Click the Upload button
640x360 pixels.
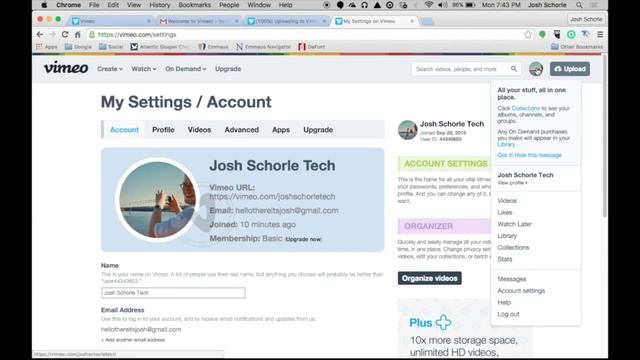(x=570, y=69)
